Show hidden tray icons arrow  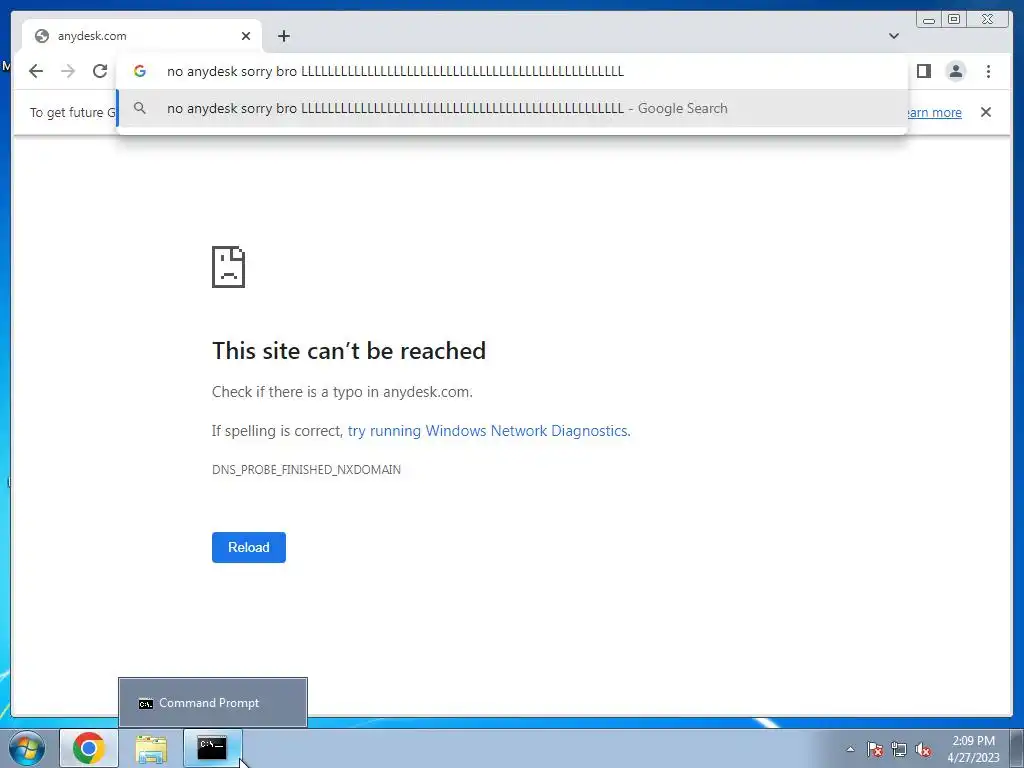850,749
